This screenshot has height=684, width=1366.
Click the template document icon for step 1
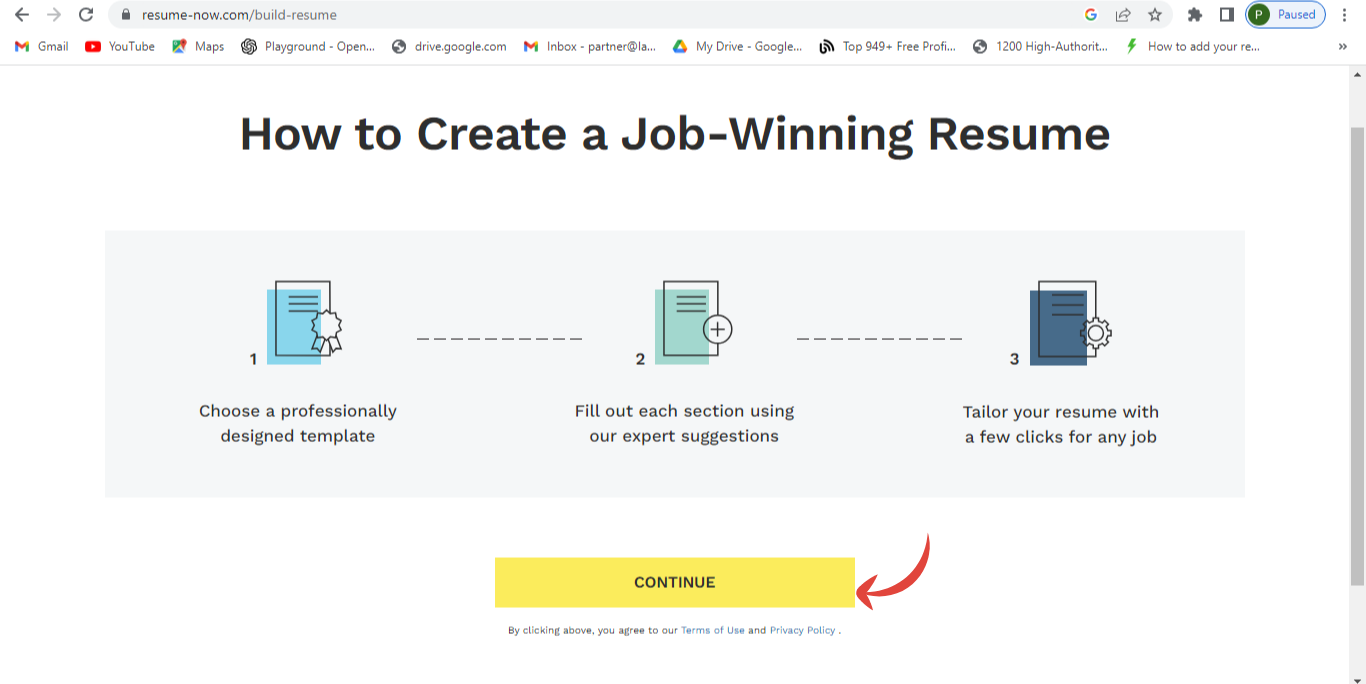pyautogui.click(x=304, y=320)
